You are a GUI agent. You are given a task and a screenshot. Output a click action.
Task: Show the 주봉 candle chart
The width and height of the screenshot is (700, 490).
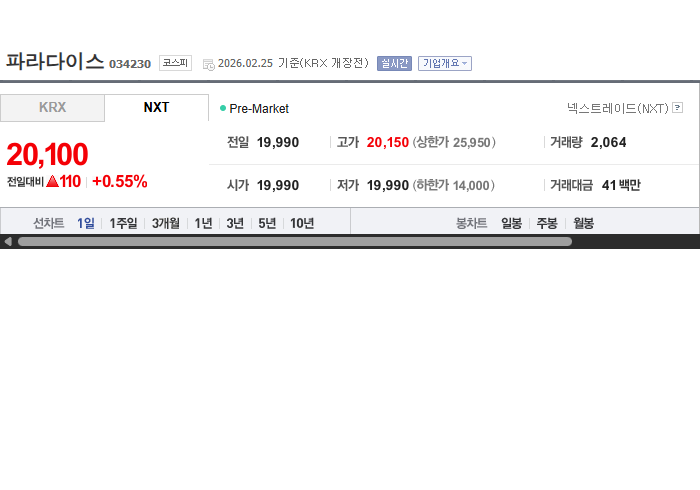click(547, 223)
